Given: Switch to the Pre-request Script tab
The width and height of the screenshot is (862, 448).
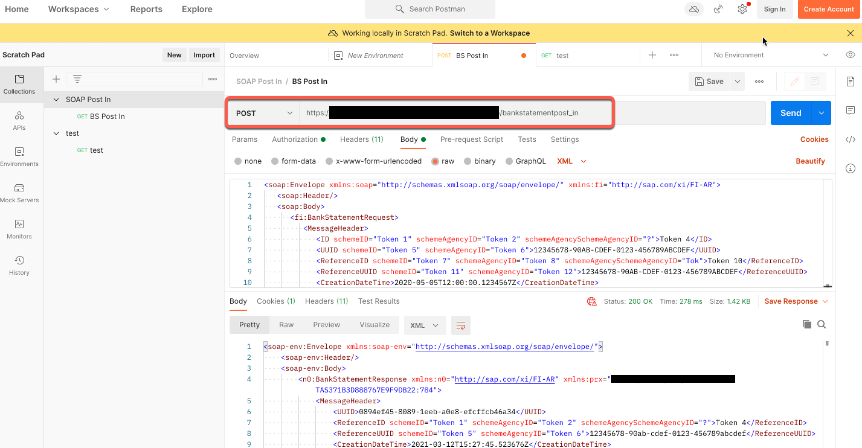Looking at the screenshot, I should tap(471, 139).
